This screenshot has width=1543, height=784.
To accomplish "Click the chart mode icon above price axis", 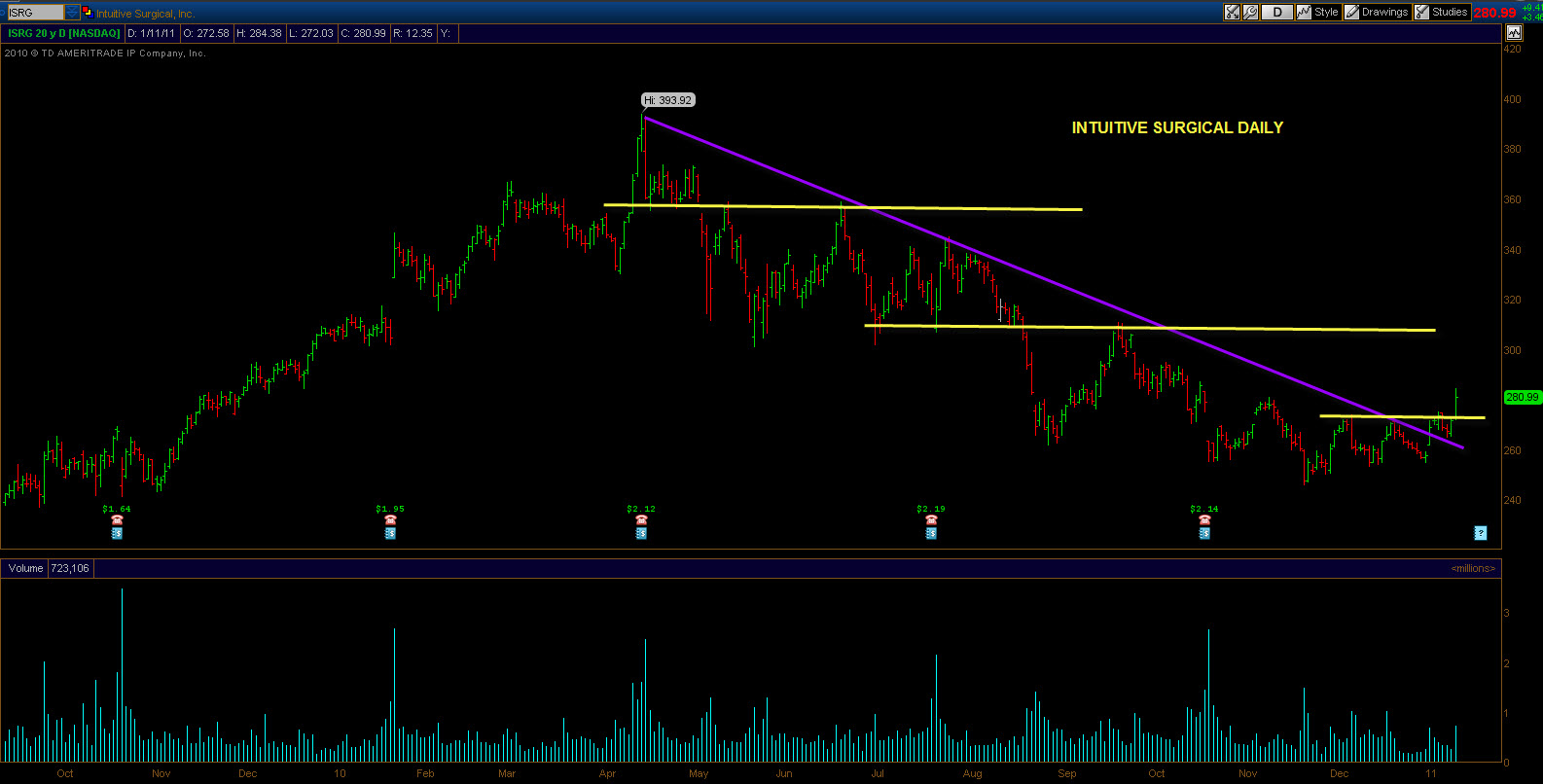I will tap(1513, 33).
